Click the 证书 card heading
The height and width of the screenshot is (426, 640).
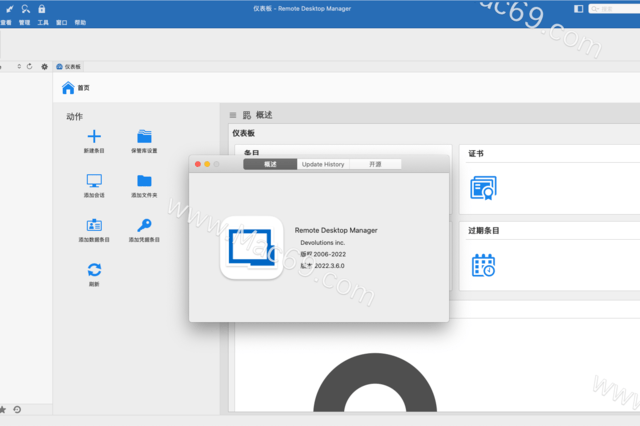click(476, 153)
